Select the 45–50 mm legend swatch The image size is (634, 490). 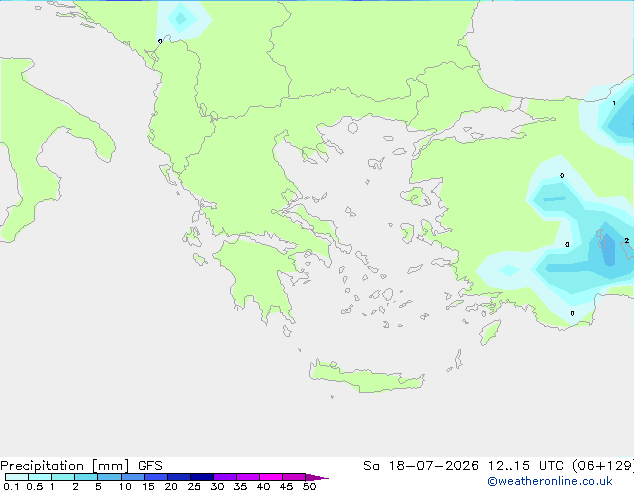294,477
